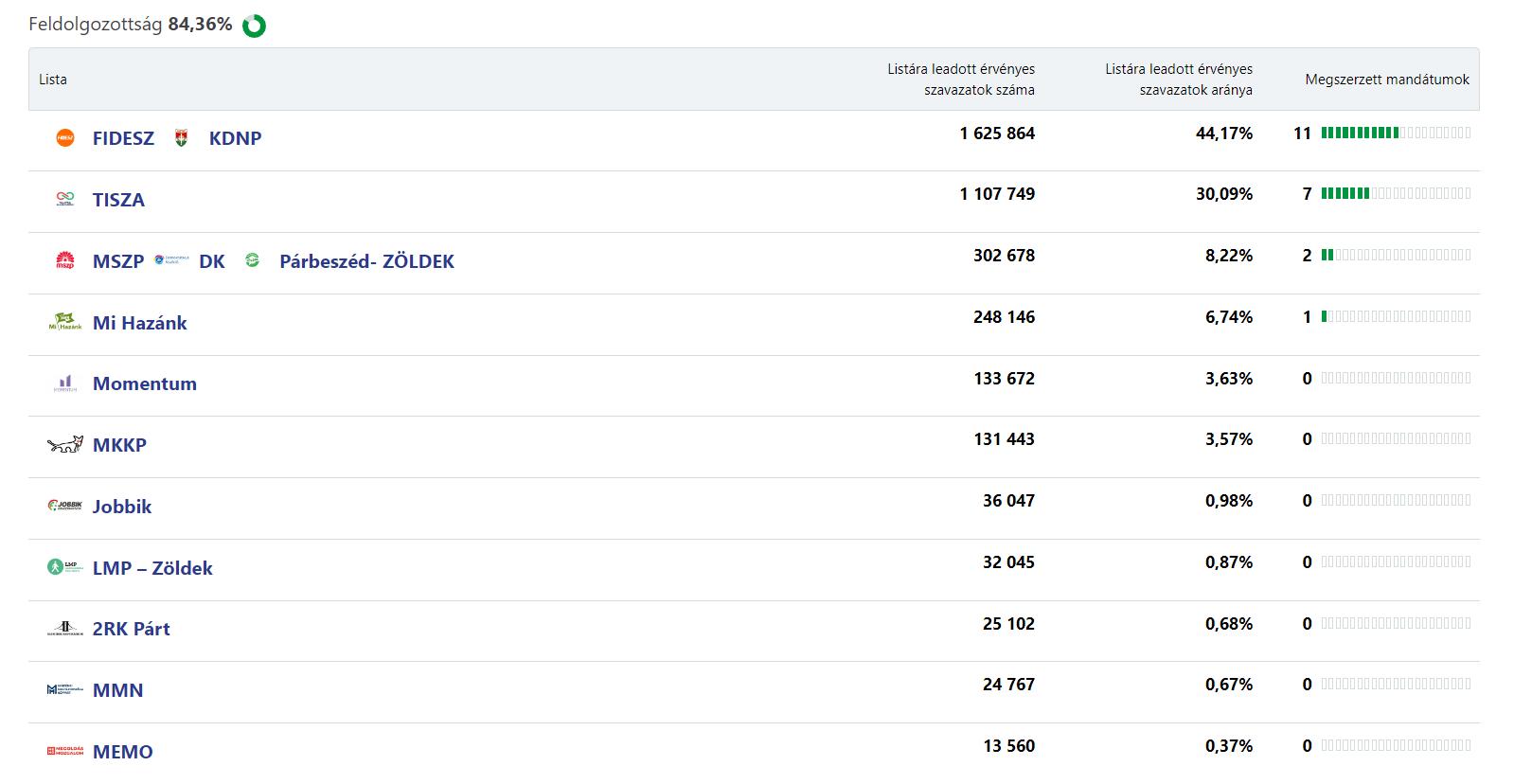
Task: Open the Mi Hazánk list link
Action: (140, 323)
